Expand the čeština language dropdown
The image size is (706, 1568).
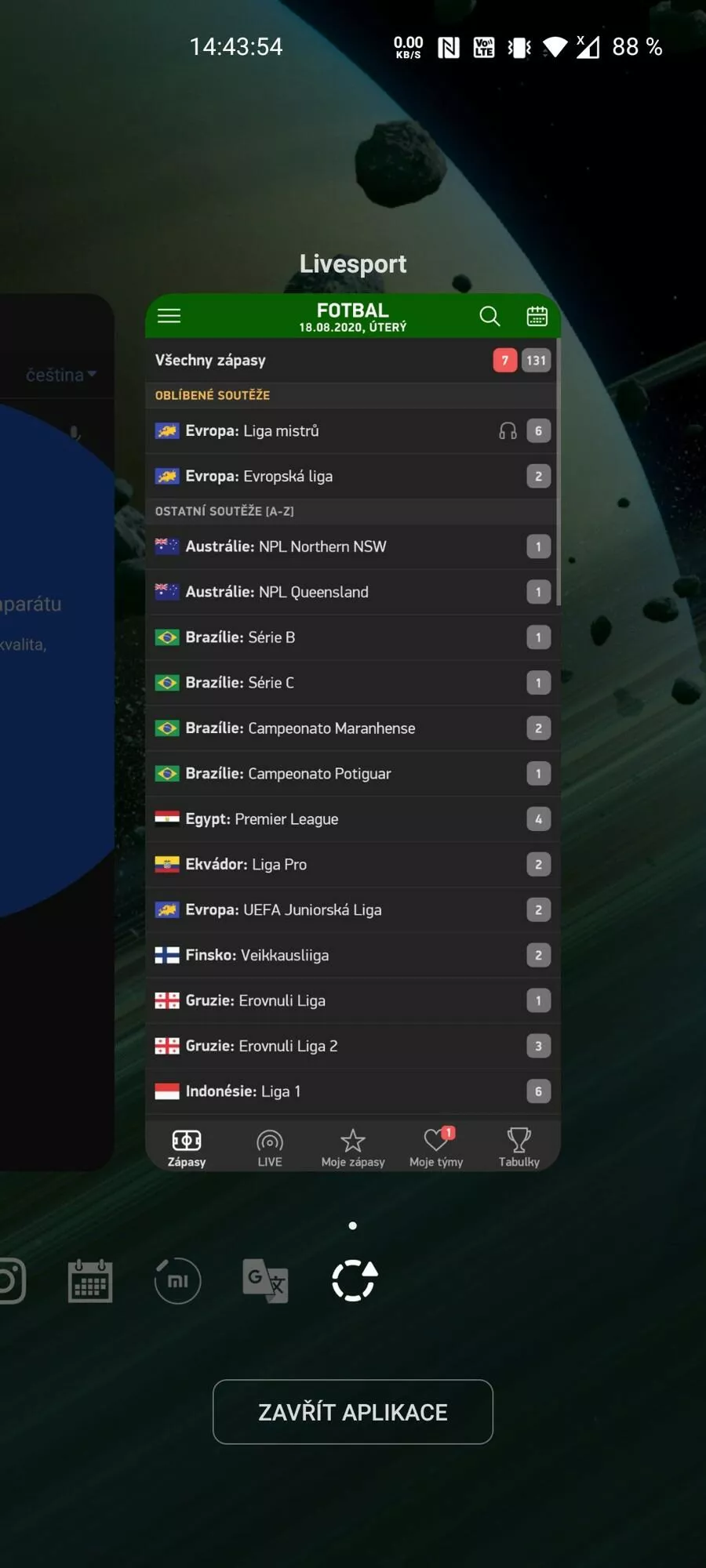[x=61, y=375]
